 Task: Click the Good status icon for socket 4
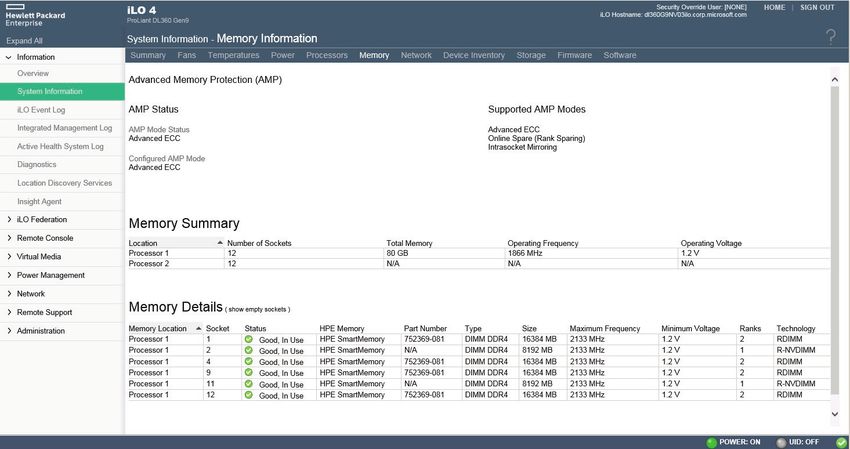pyautogui.click(x=249, y=361)
